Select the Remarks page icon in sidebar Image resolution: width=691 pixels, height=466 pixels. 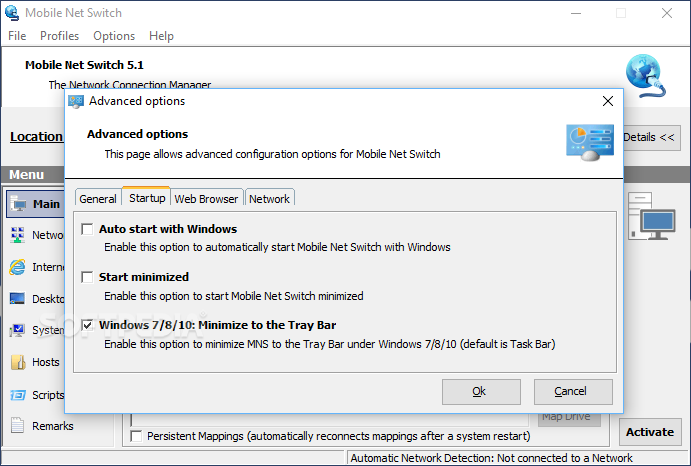point(17,425)
